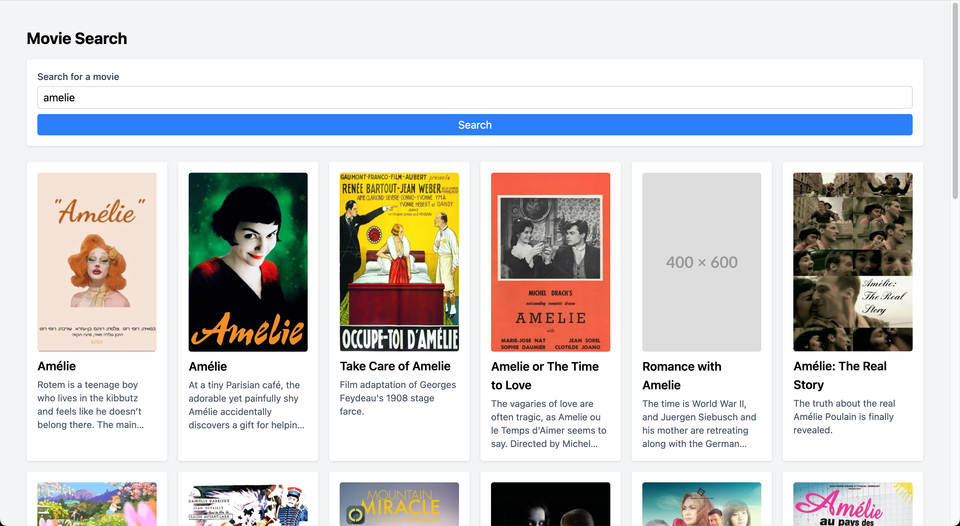Screen dimensions: 960x526
Task: Click the blue Search button
Action: tap(474, 125)
